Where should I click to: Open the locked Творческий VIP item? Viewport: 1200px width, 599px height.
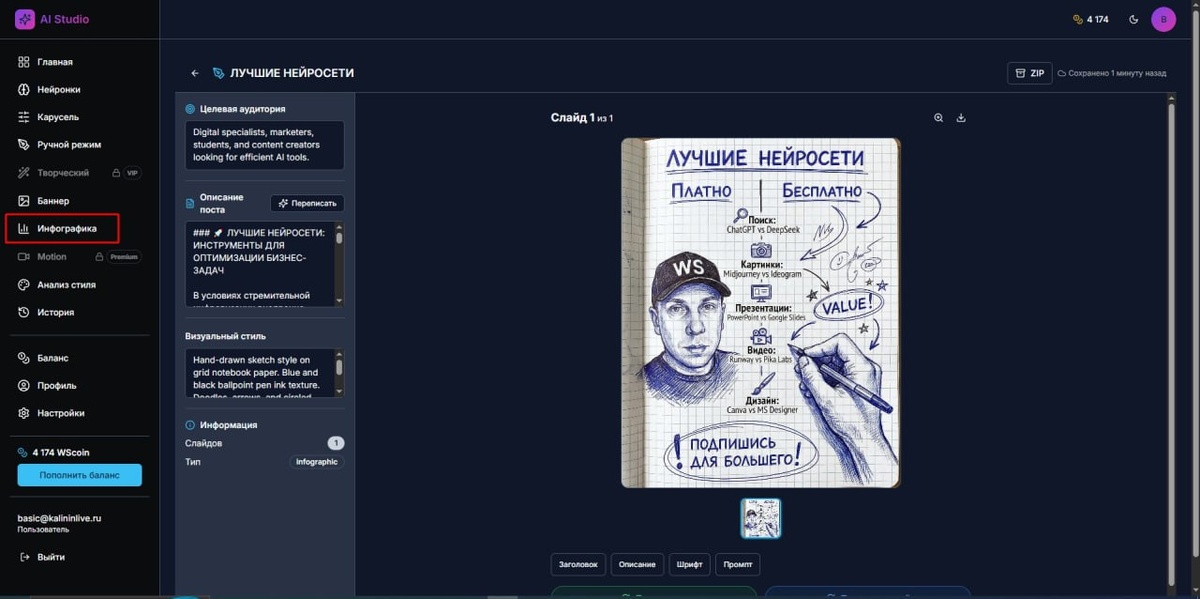click(x=79, y=173)
